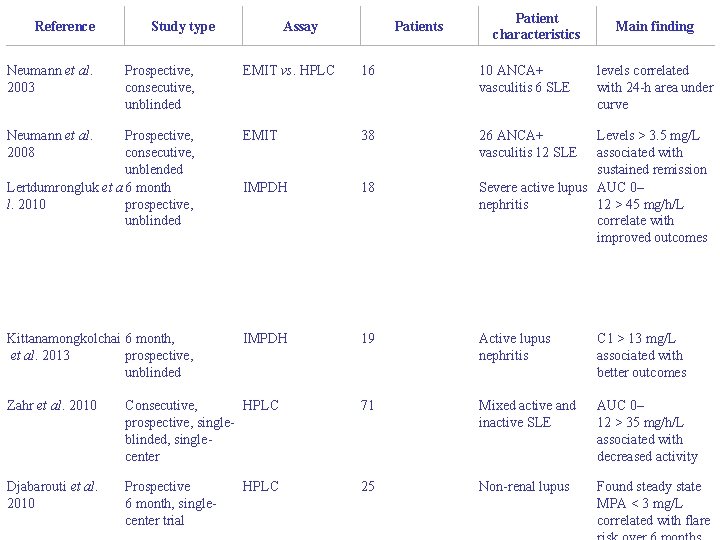
Task: Click the Reference column header
Action: pyautogui.click(x=64, y=27)
